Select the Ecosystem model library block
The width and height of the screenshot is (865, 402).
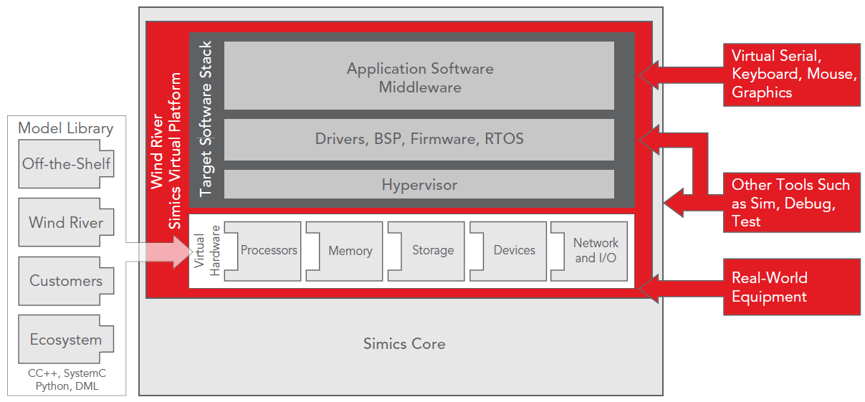click(65, 340)
